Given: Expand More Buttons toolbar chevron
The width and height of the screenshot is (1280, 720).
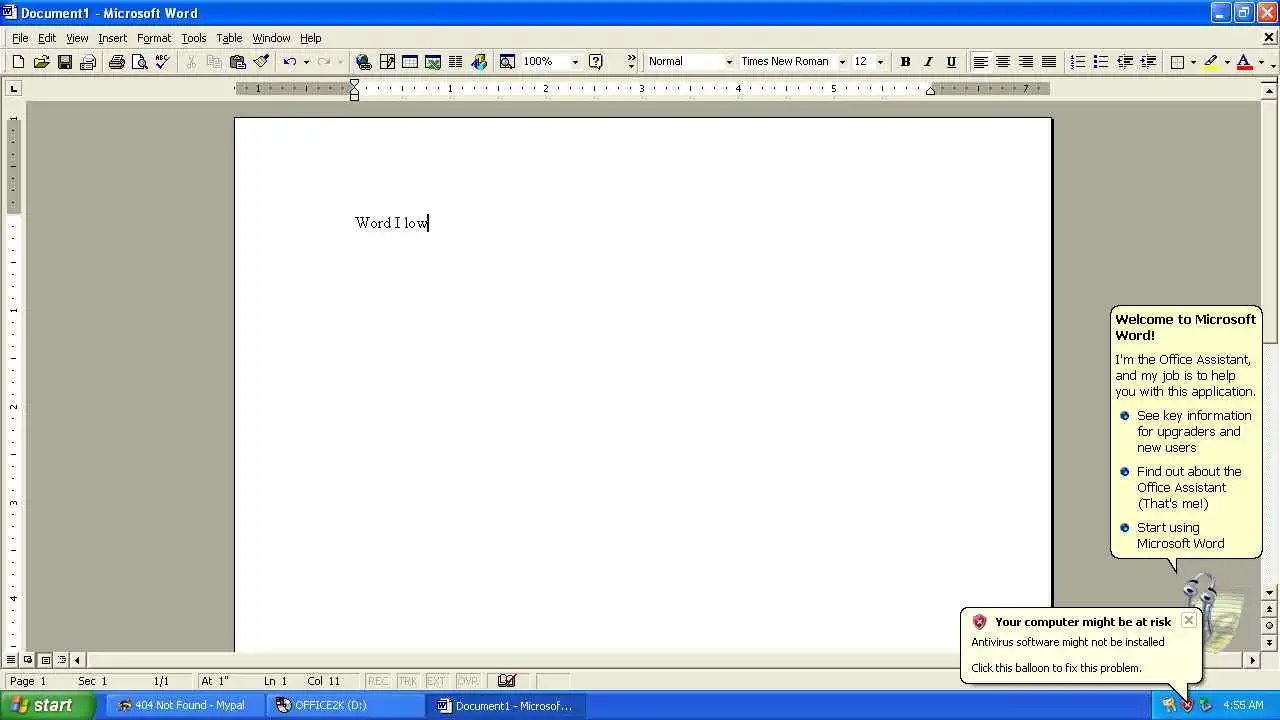Looking at the screenshot, I should [631, 62].
